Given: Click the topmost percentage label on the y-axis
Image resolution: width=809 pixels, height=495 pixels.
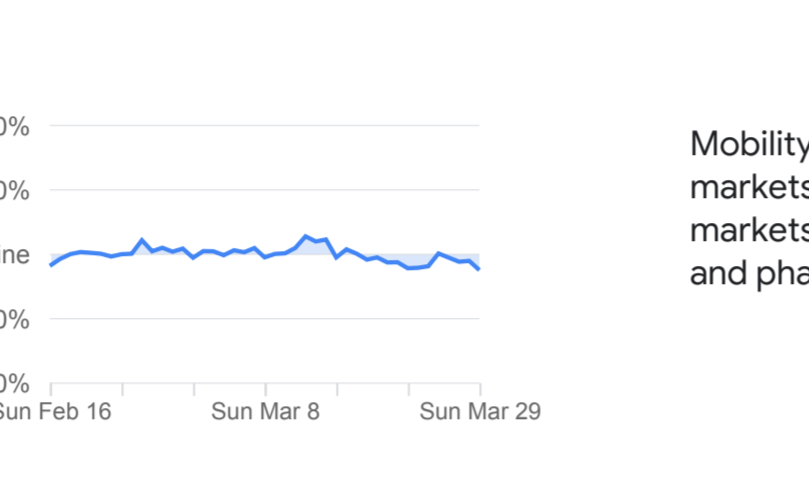Looking at the screenshot, I should pos(14,127).
